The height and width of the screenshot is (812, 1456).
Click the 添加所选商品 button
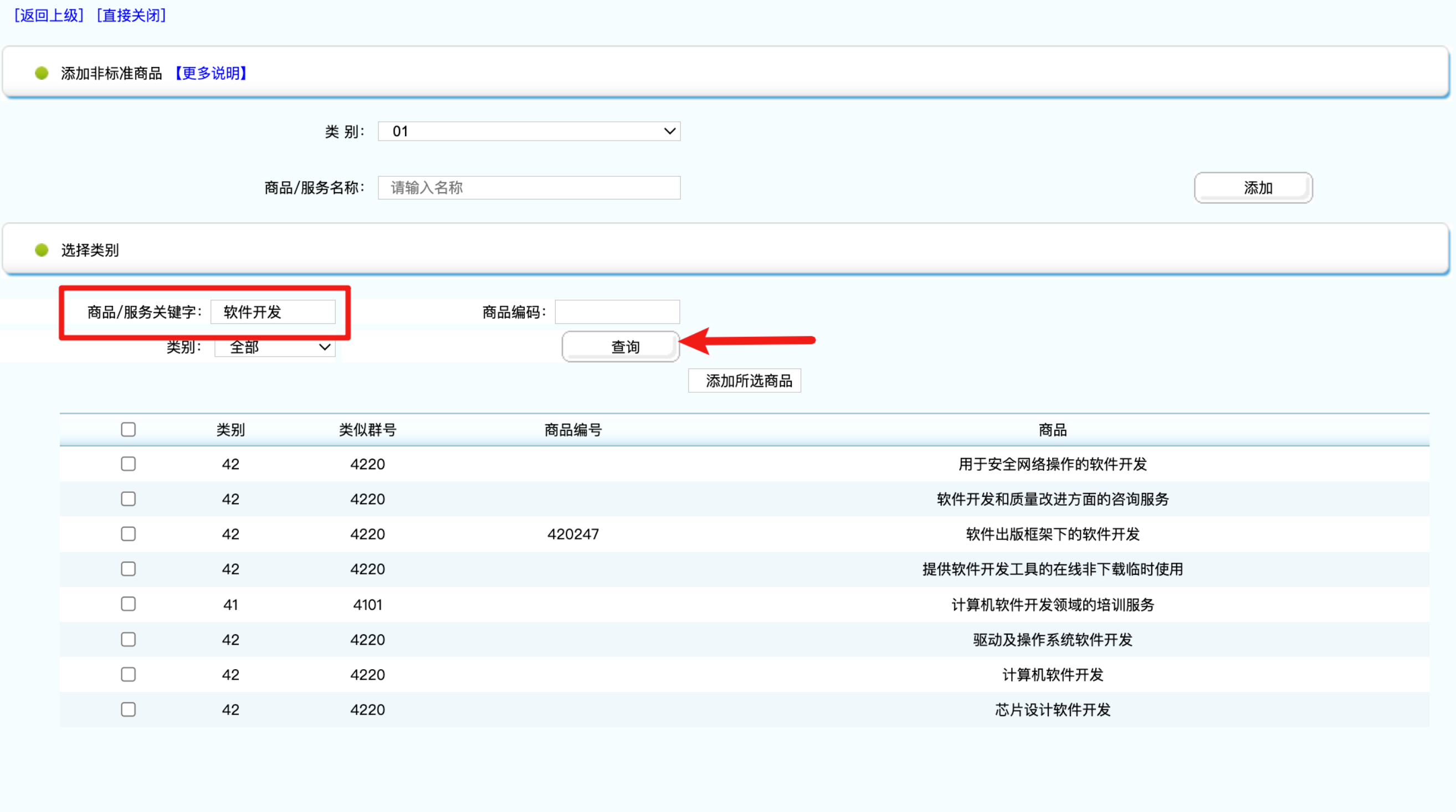[745, 381]
